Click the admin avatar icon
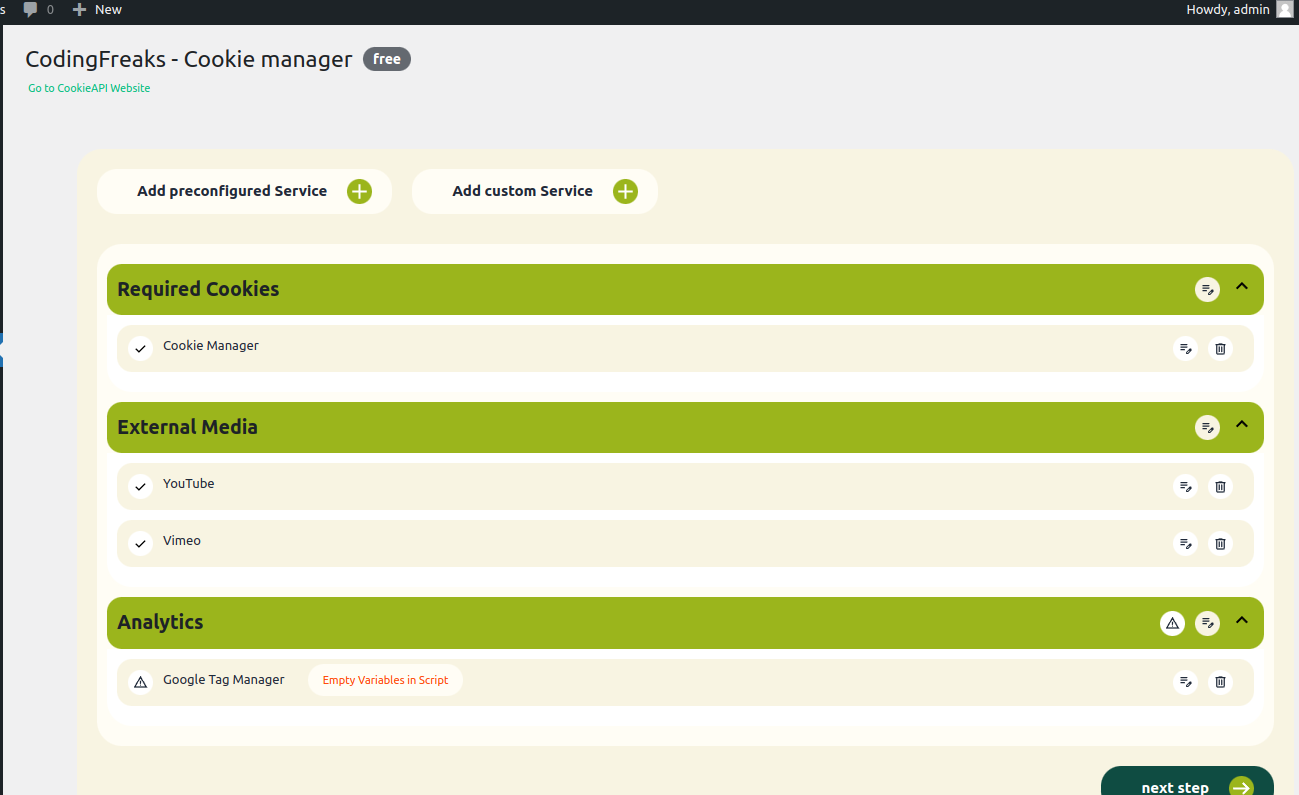Viewport: 1299px width, 795px height. [x=1284, y=10]
